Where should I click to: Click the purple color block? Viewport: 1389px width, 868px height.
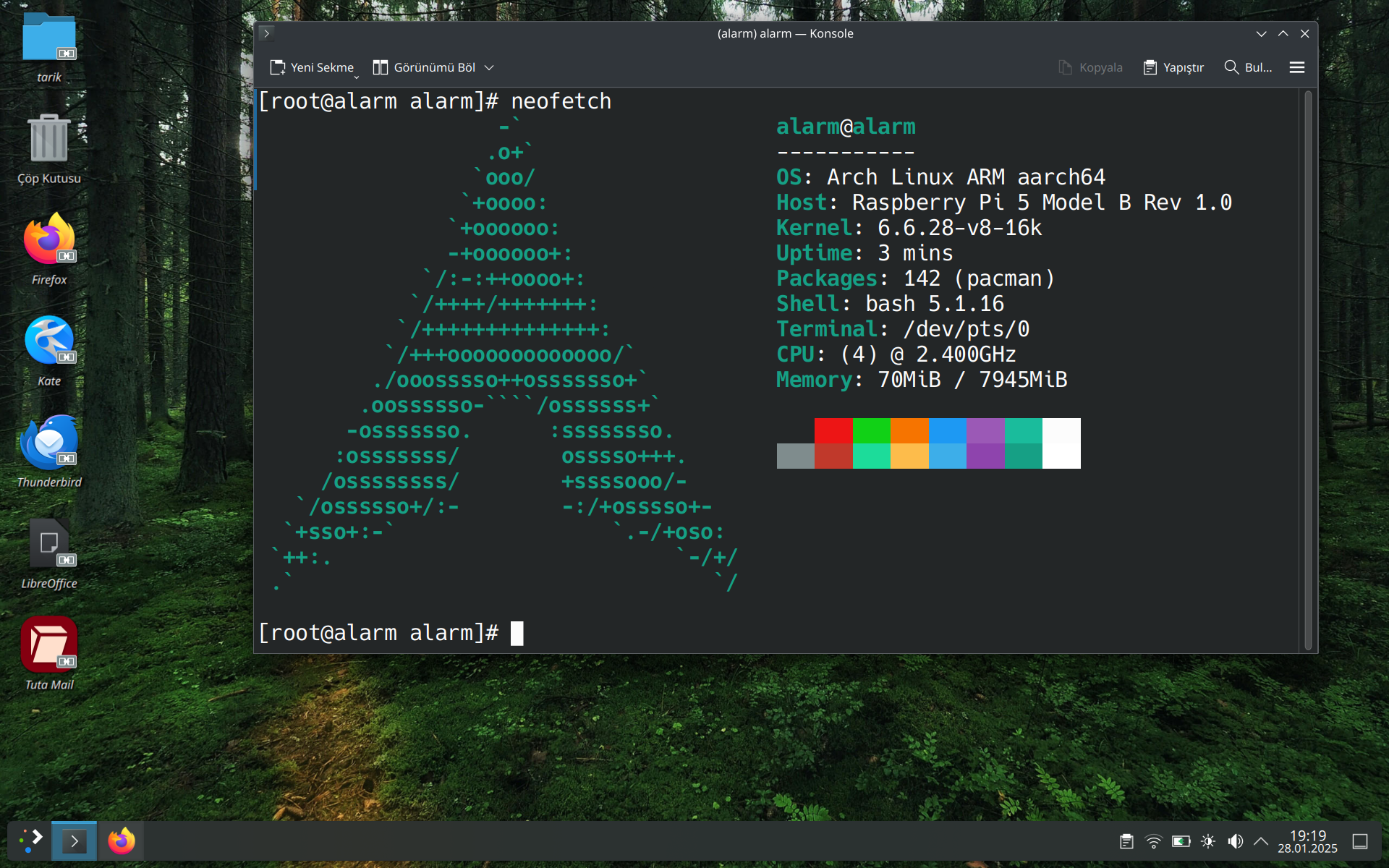tap(985, 430)
